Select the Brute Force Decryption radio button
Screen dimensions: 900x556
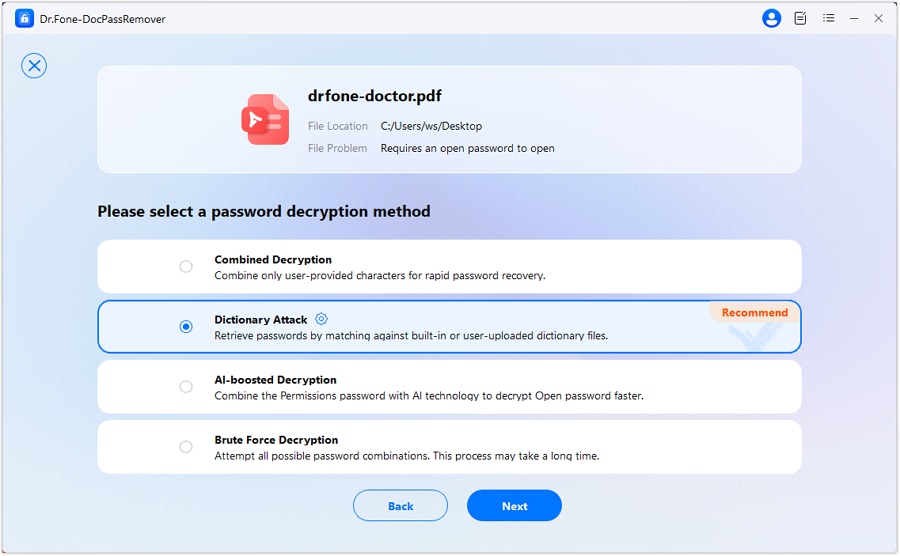186,446
